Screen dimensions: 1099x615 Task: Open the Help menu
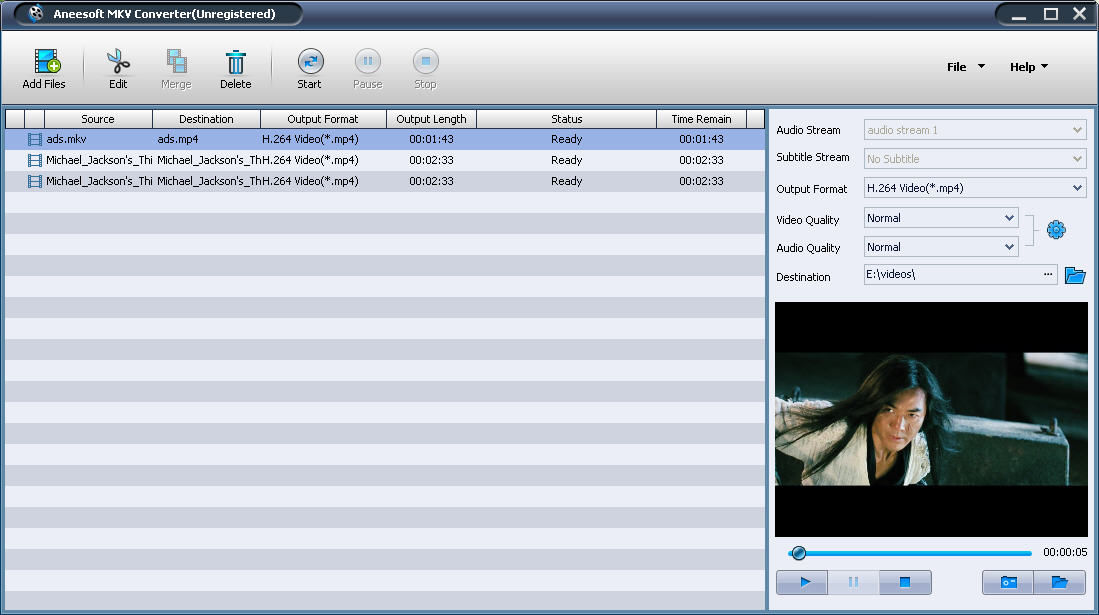(x=1028, y=67)
